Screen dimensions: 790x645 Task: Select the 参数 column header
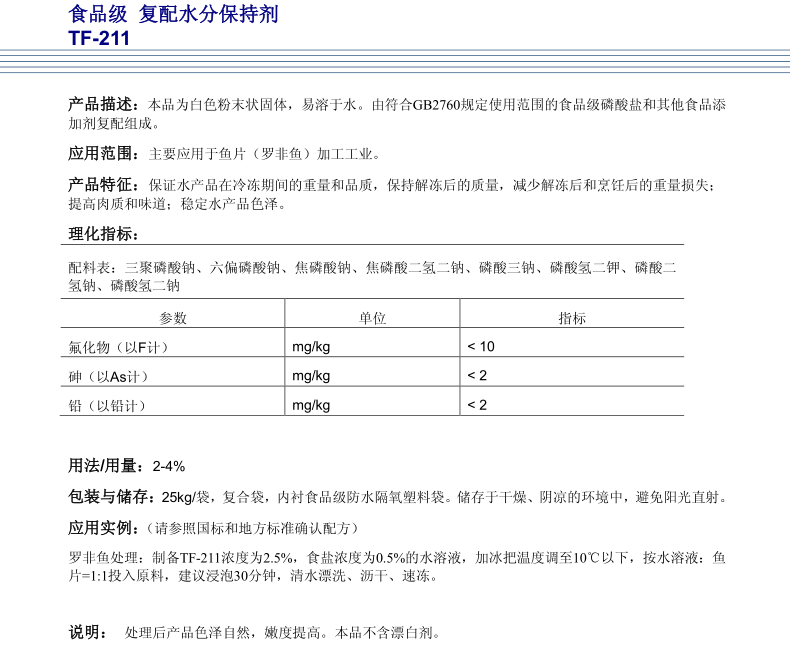(173, 318)
